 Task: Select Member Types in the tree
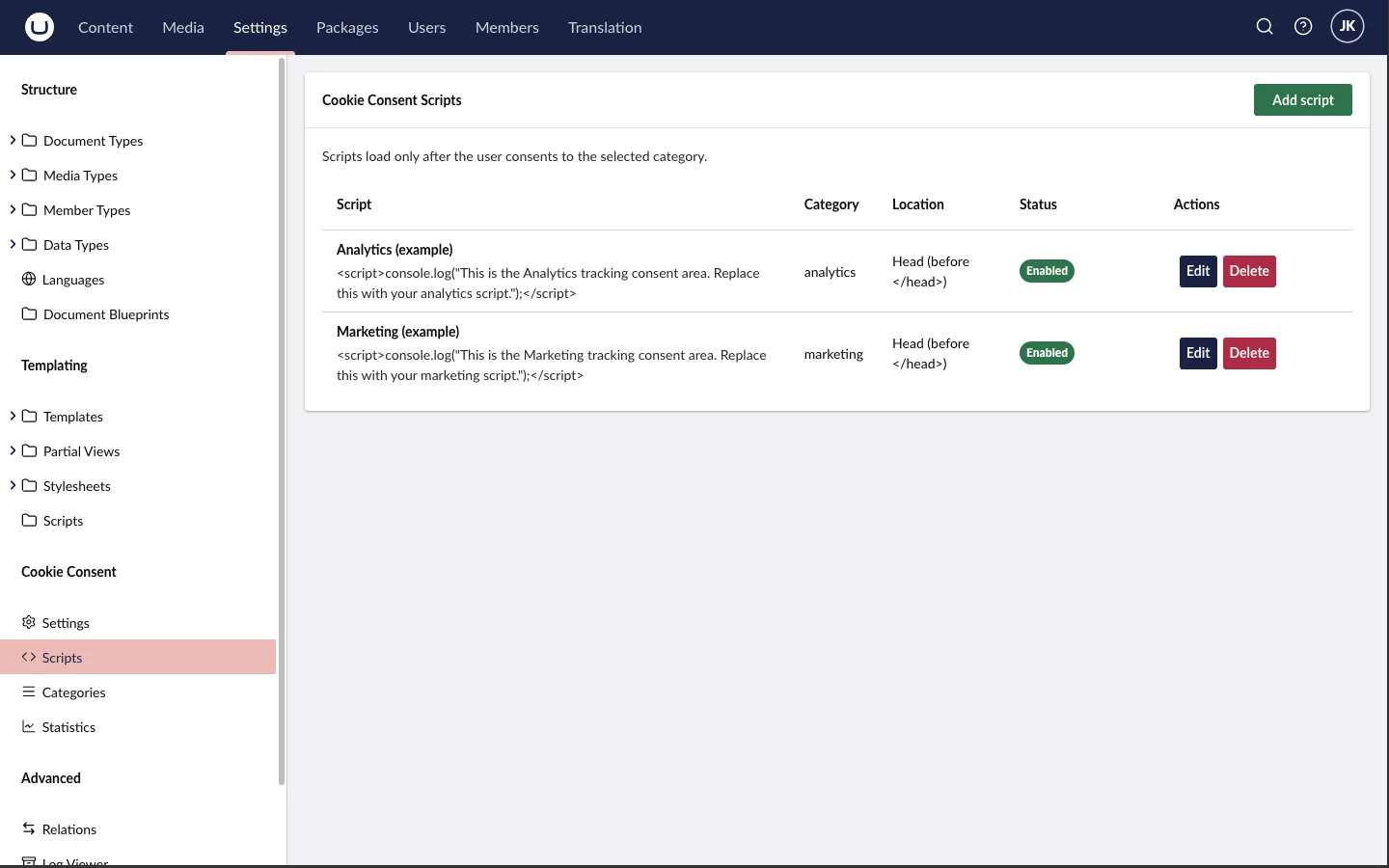click(87, 210)
